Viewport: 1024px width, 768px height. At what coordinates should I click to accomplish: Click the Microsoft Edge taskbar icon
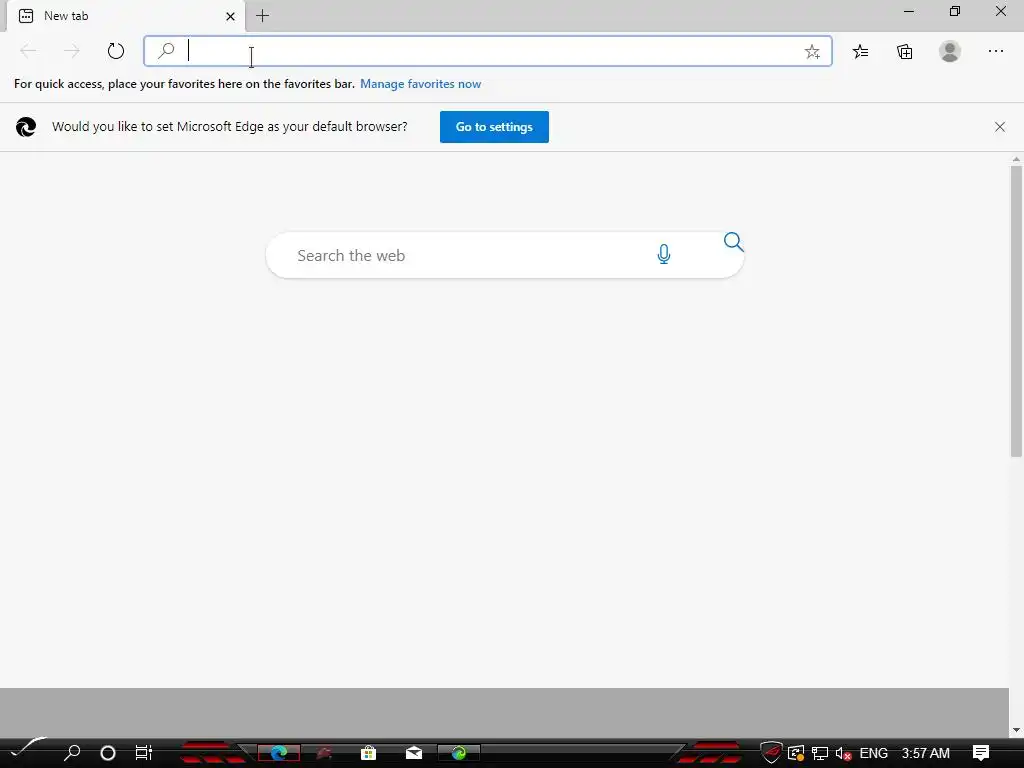pyautogui.click(x=279, y=753)
